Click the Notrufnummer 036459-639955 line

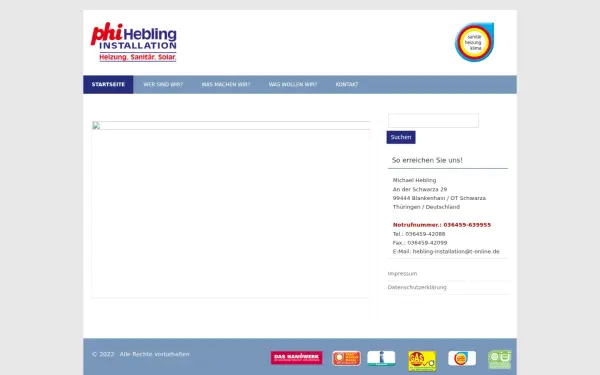442,225
